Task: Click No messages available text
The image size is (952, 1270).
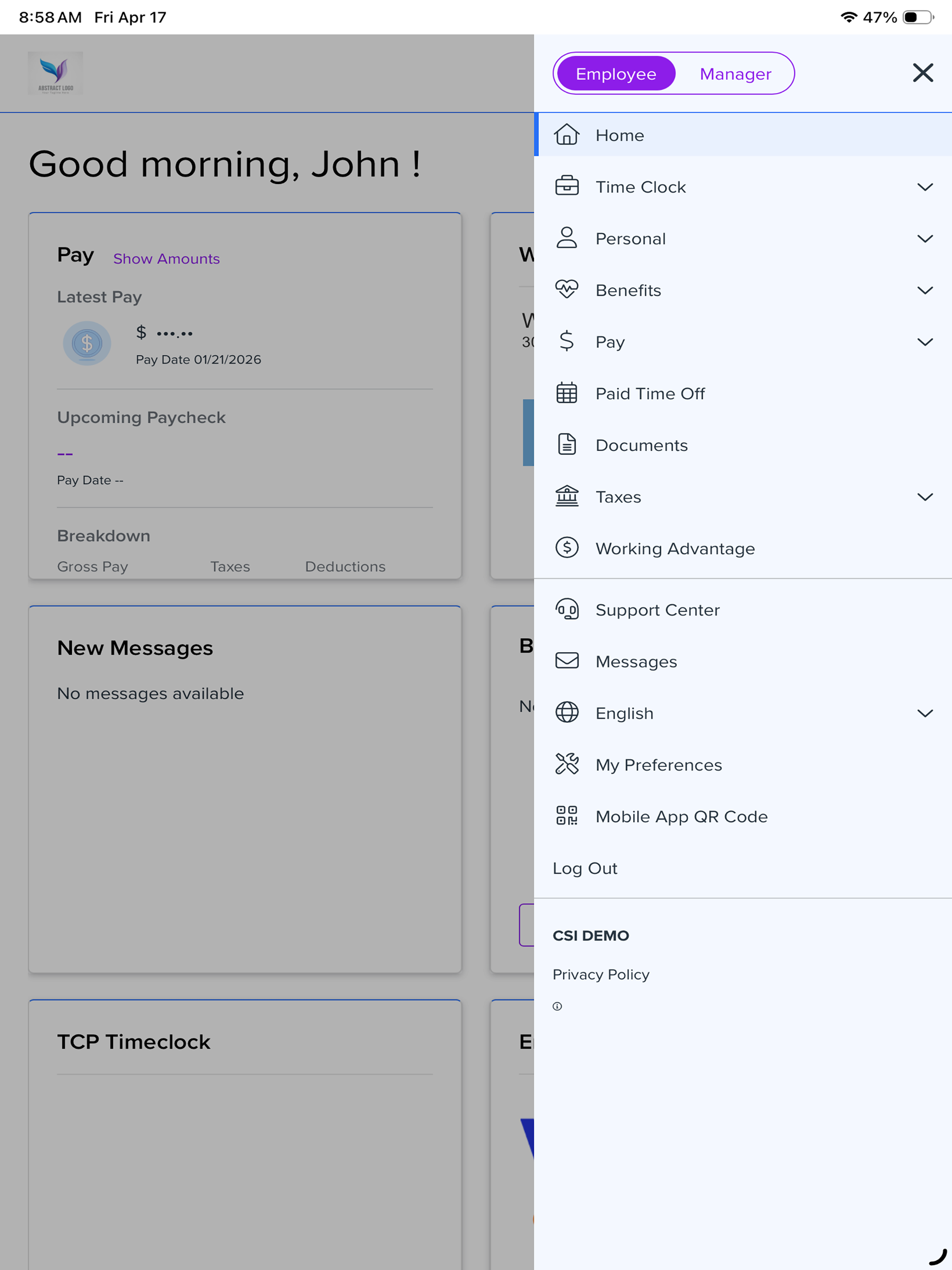Action: point(151,694)
